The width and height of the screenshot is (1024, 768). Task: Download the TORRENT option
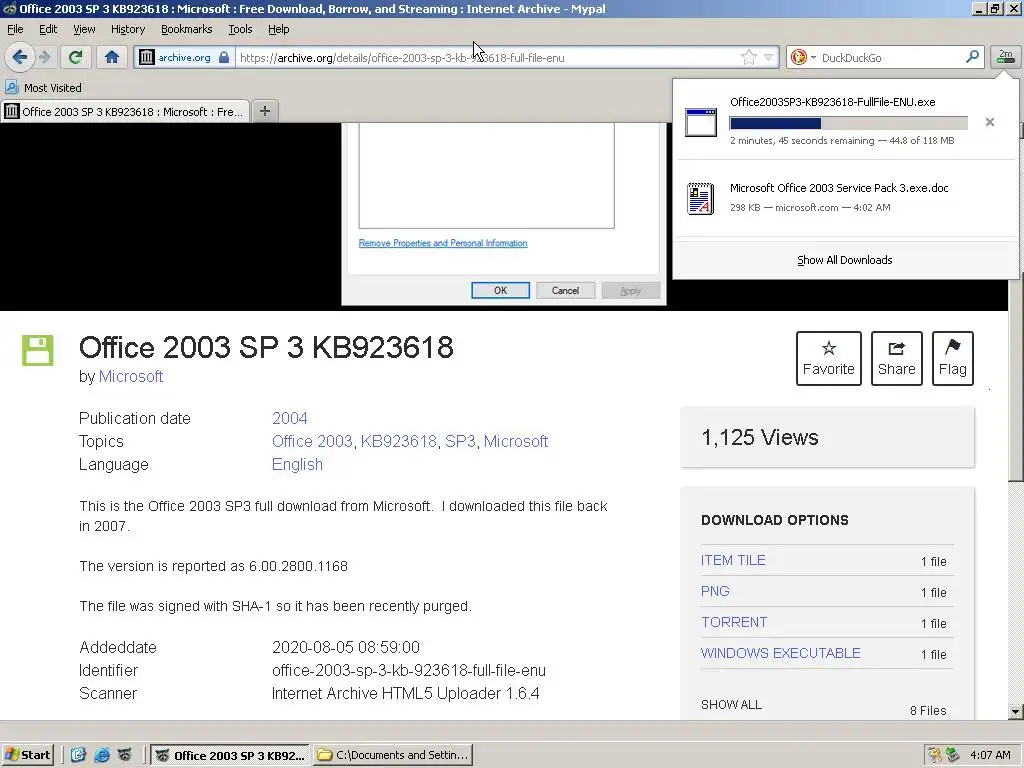pos(734,622)
